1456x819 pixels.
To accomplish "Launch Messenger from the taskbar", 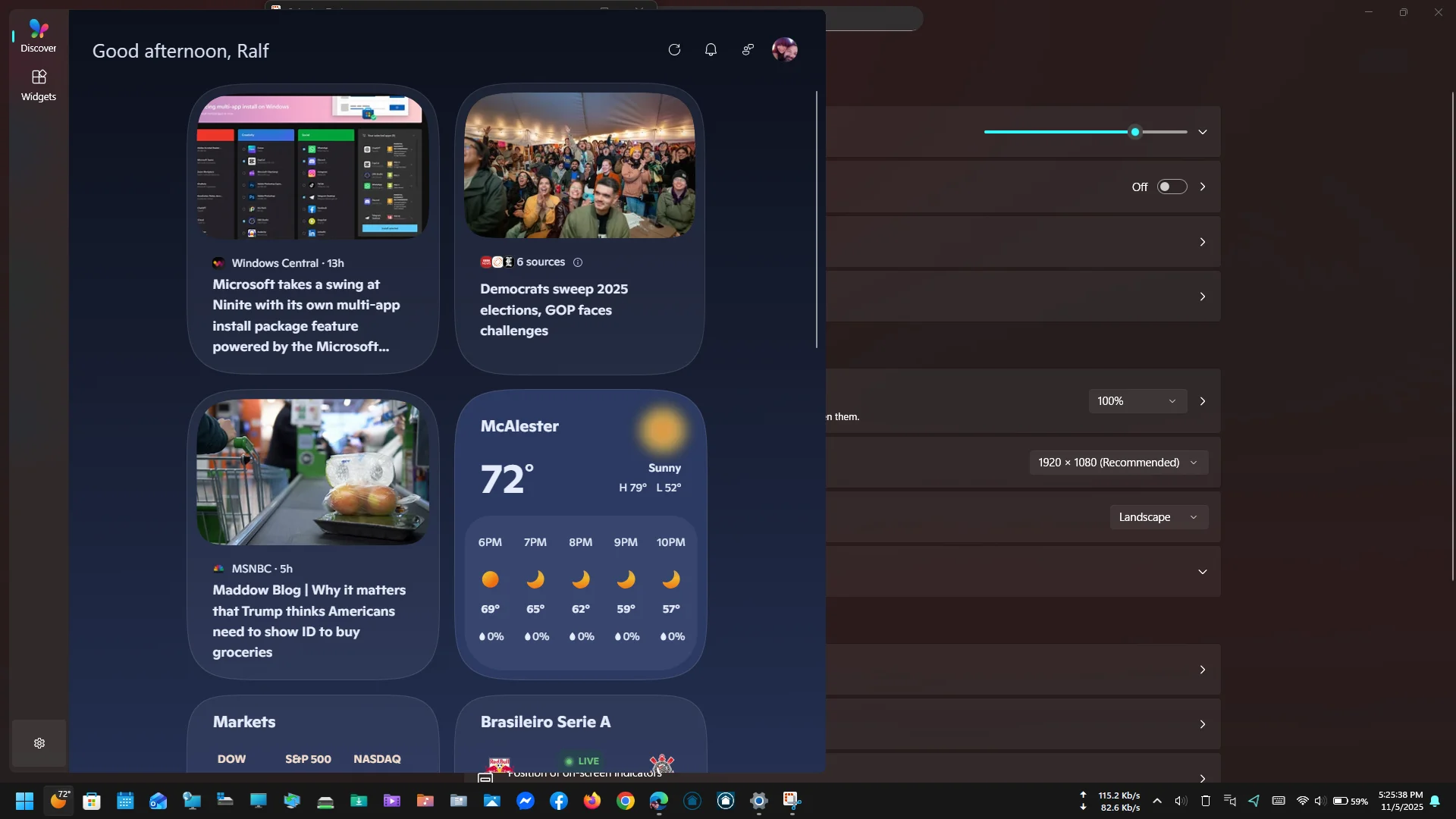I will [x=526, y=801].
